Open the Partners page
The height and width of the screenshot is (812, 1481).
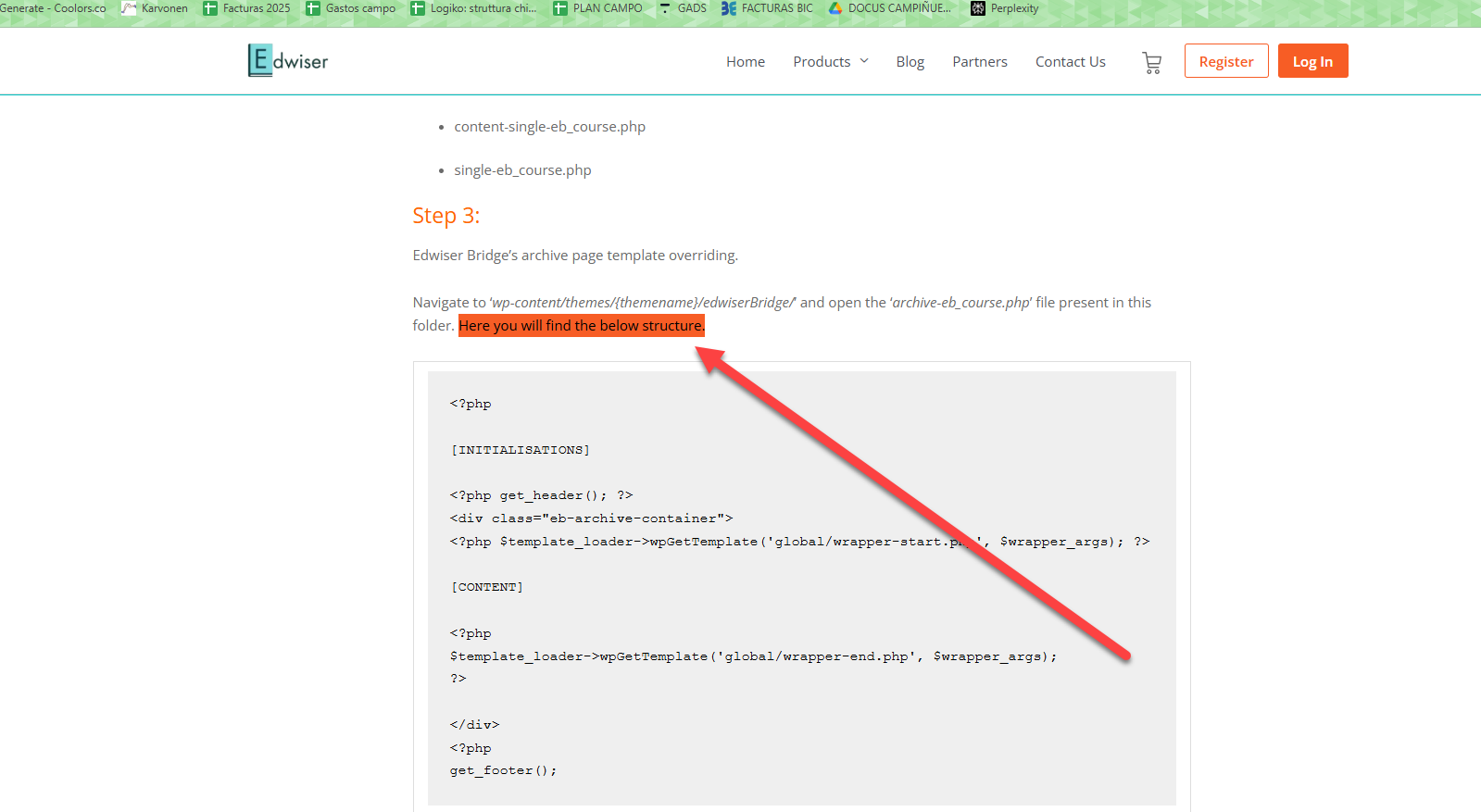pos(980,62)
